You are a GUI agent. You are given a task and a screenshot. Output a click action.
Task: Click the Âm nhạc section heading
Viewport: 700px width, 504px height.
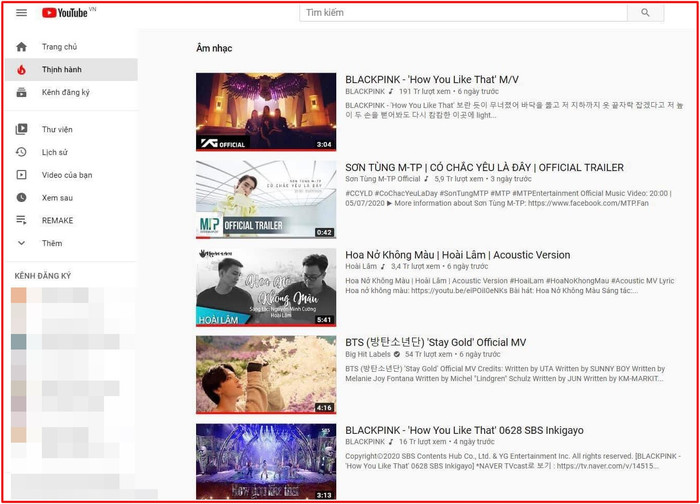tap(214, 48)
